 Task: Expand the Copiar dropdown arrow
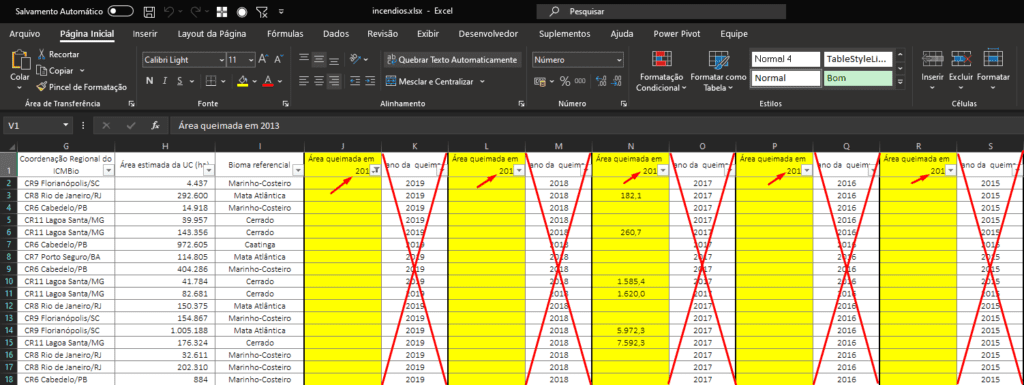[x=82, y=70]
